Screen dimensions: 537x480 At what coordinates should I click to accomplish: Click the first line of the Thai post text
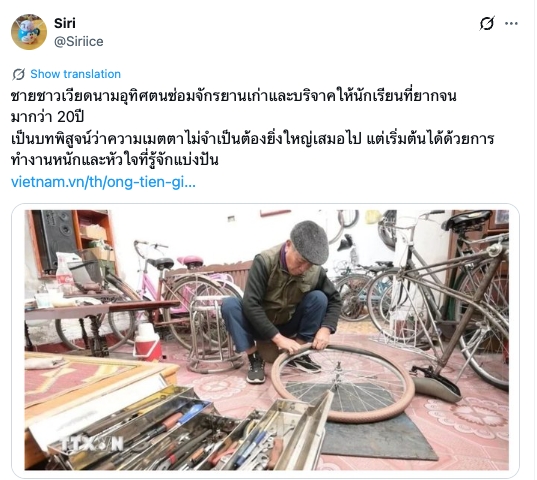[234, 96]
